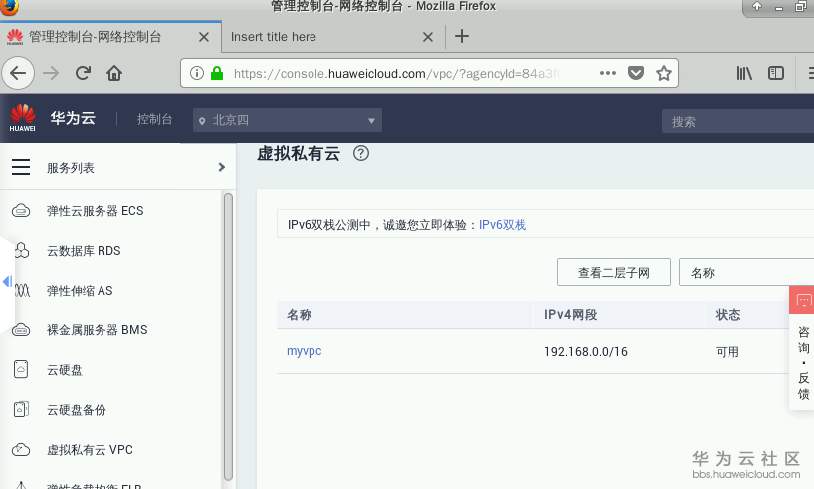This screenshot has height=489, width=814.
Task: Open the Firefox home page icon
Action: coord(114,73)
